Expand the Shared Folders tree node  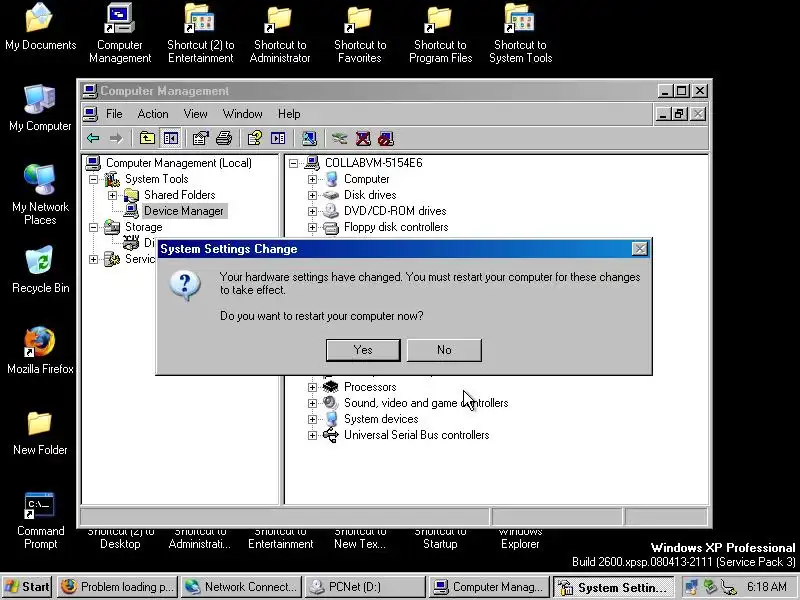tap(112, 195)
